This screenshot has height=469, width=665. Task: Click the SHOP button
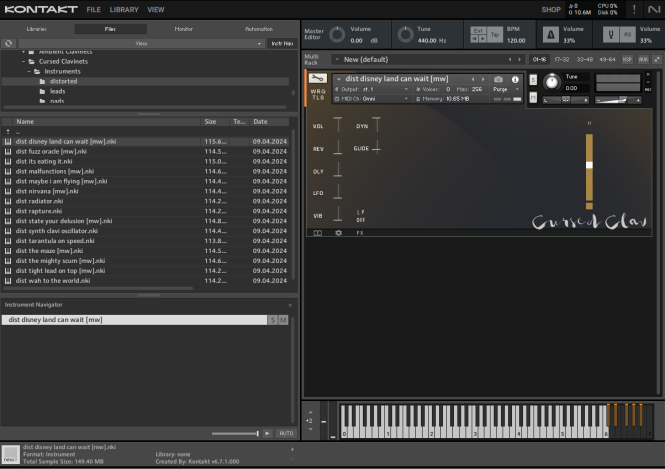pyautogui.click(x=551, y=9)
